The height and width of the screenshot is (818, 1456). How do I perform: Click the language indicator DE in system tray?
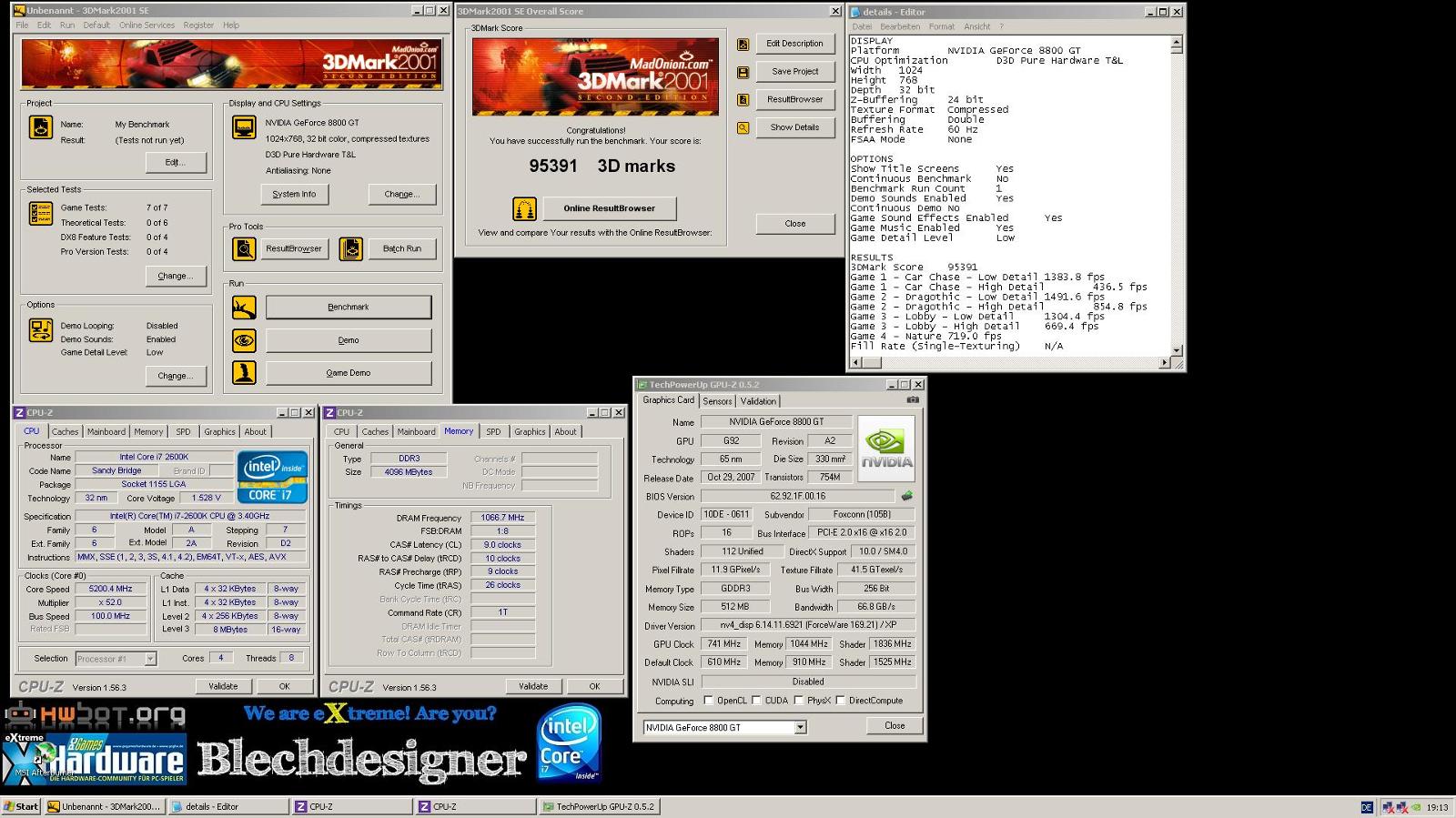[x=1367, y=807]
